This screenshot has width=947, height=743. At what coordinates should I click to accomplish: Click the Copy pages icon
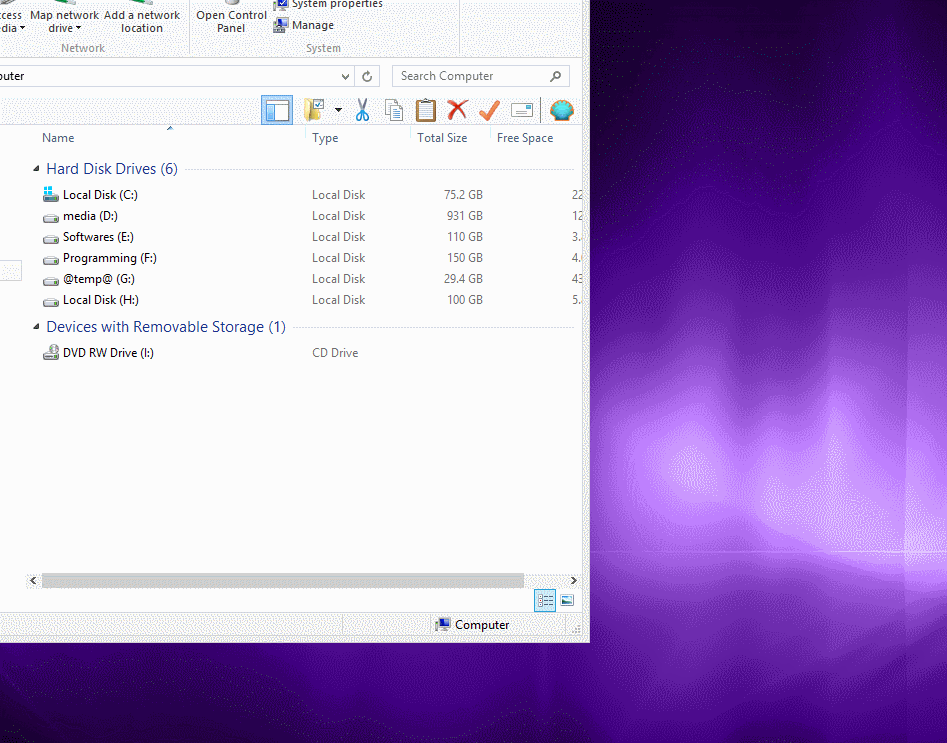click(x=394, y=110)
